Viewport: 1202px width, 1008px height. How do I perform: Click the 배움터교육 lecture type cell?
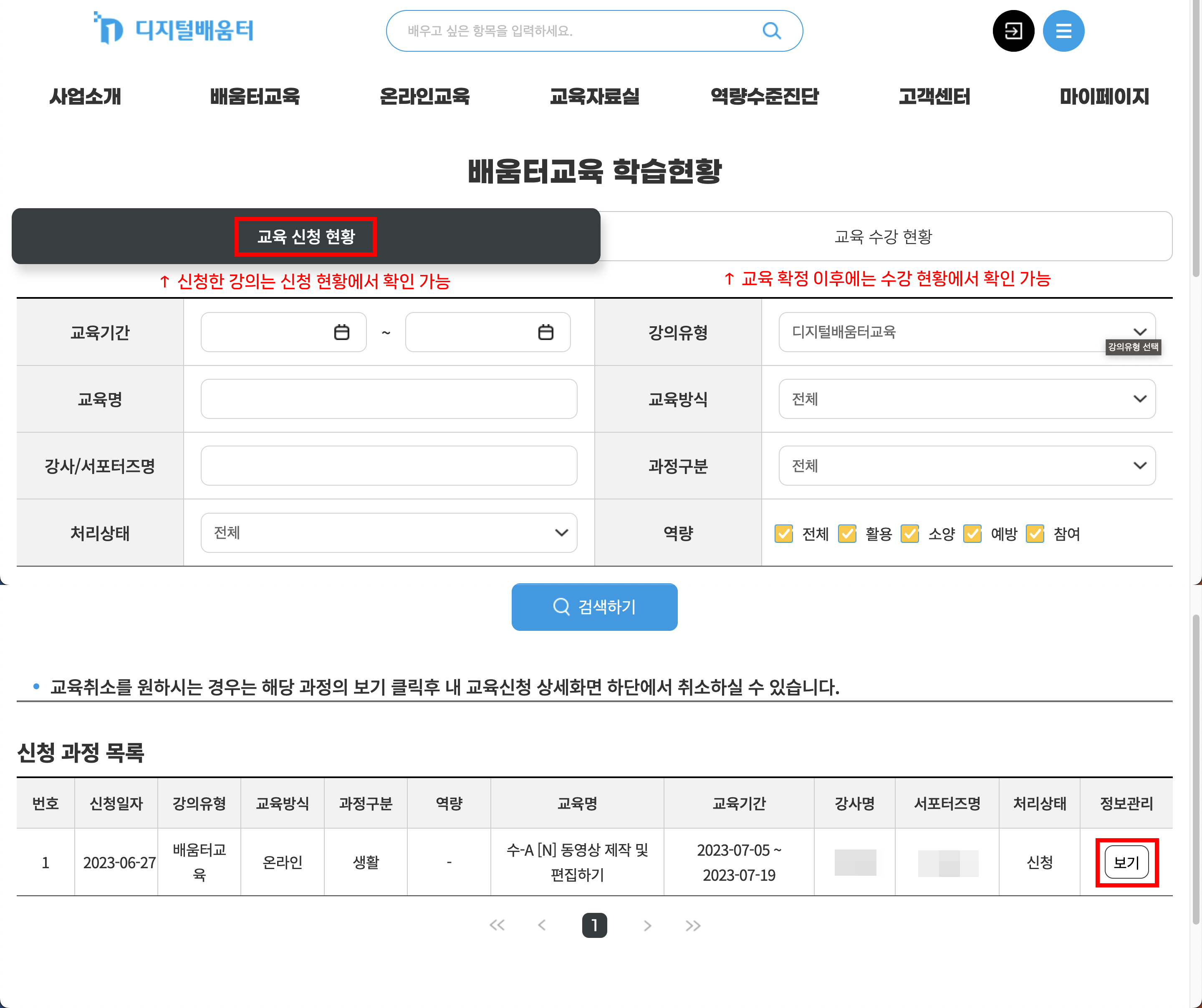199,862
